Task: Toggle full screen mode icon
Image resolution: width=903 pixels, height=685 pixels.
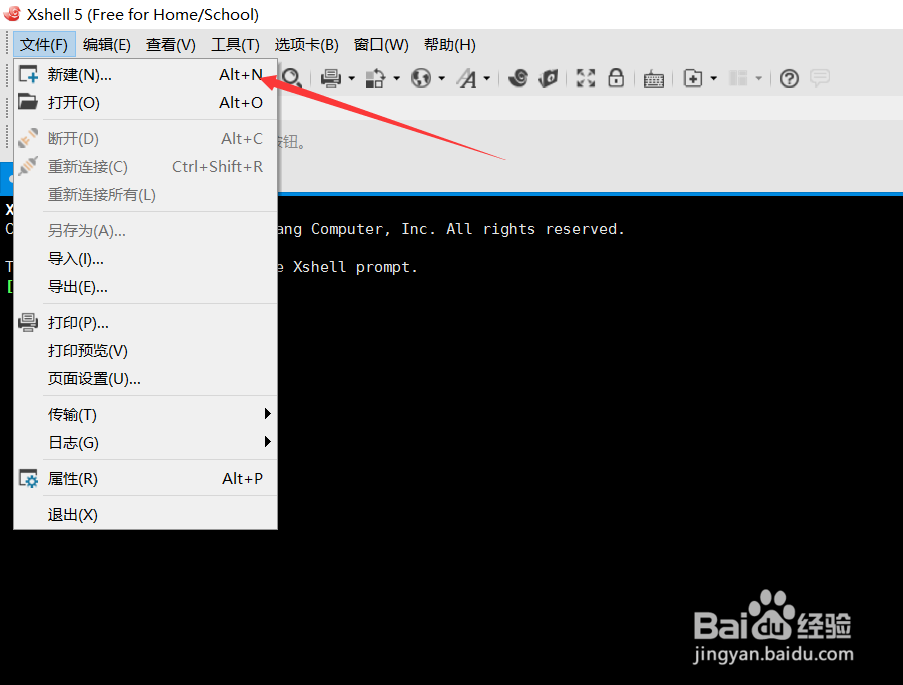Action: [x=586, y=77]
